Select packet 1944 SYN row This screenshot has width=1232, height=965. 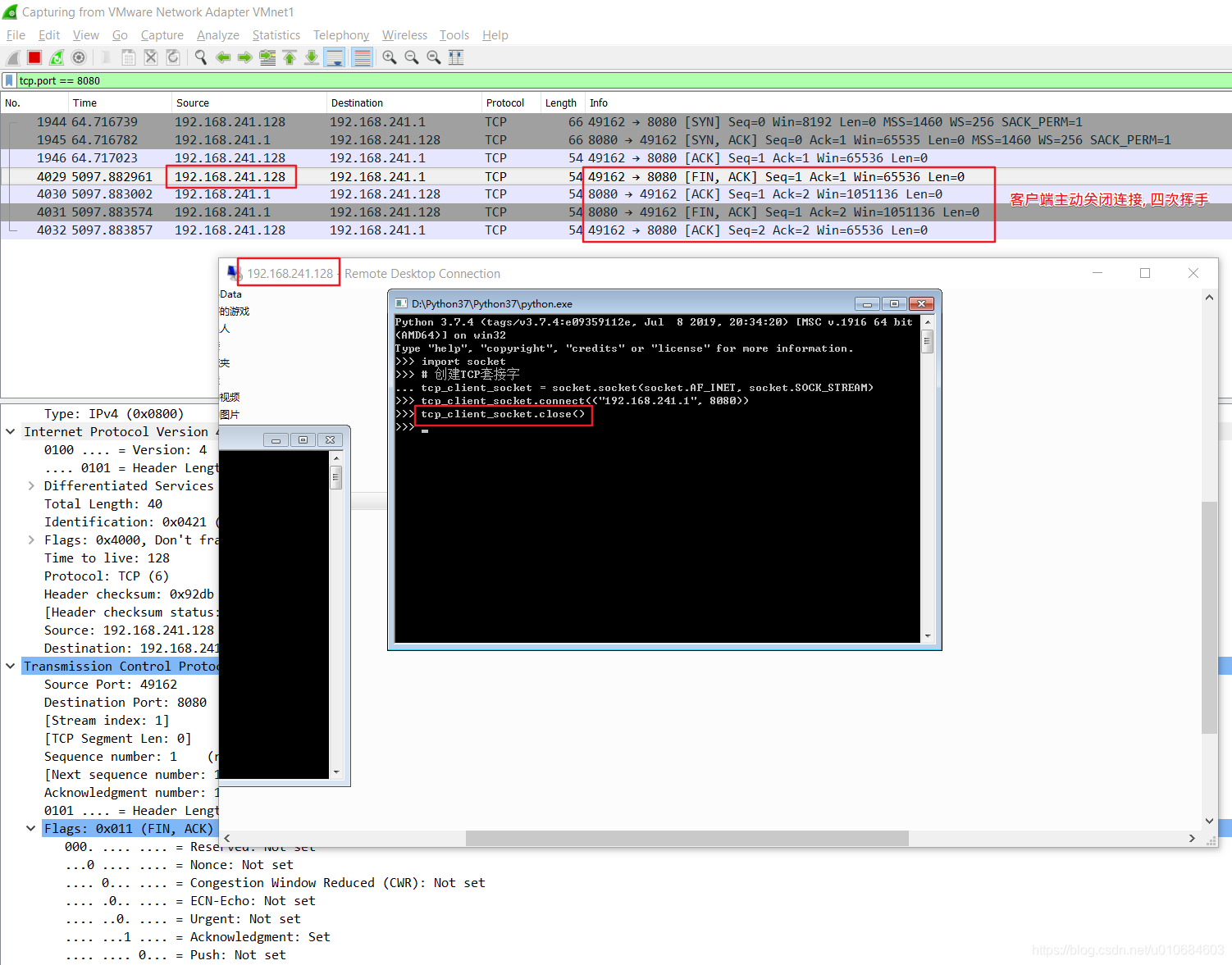coord(616,121)
